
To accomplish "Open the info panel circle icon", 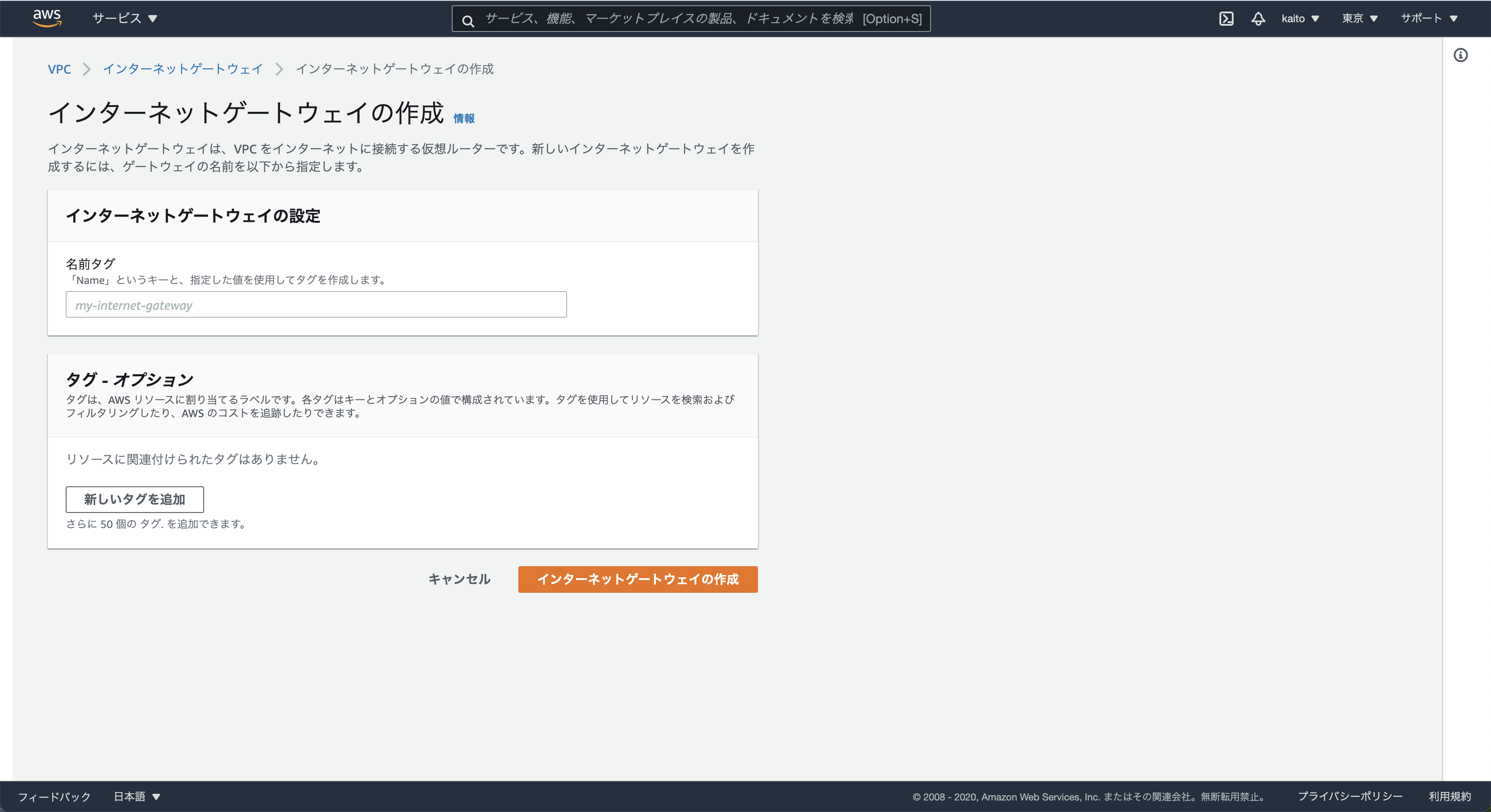I will (x=1460, y=55).
